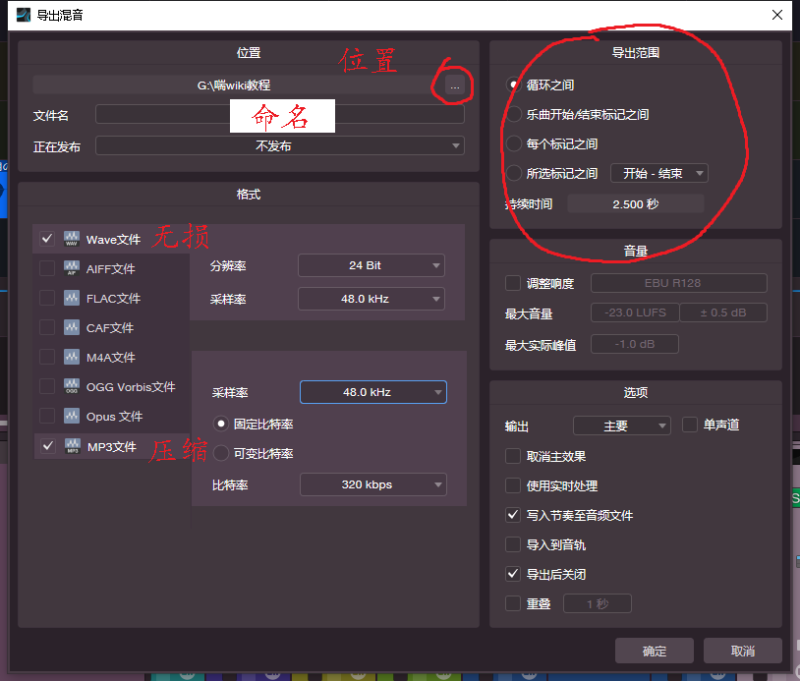Click the M4A文件 format icon
Screen dimensions: 800x681
point(72,357)
